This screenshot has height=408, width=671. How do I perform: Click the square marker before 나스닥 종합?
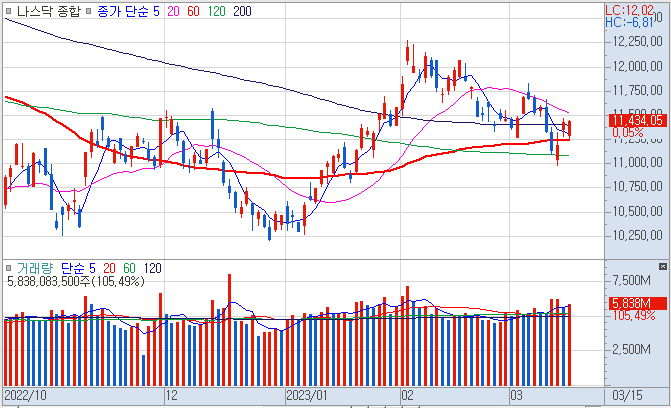pos(9,11)
